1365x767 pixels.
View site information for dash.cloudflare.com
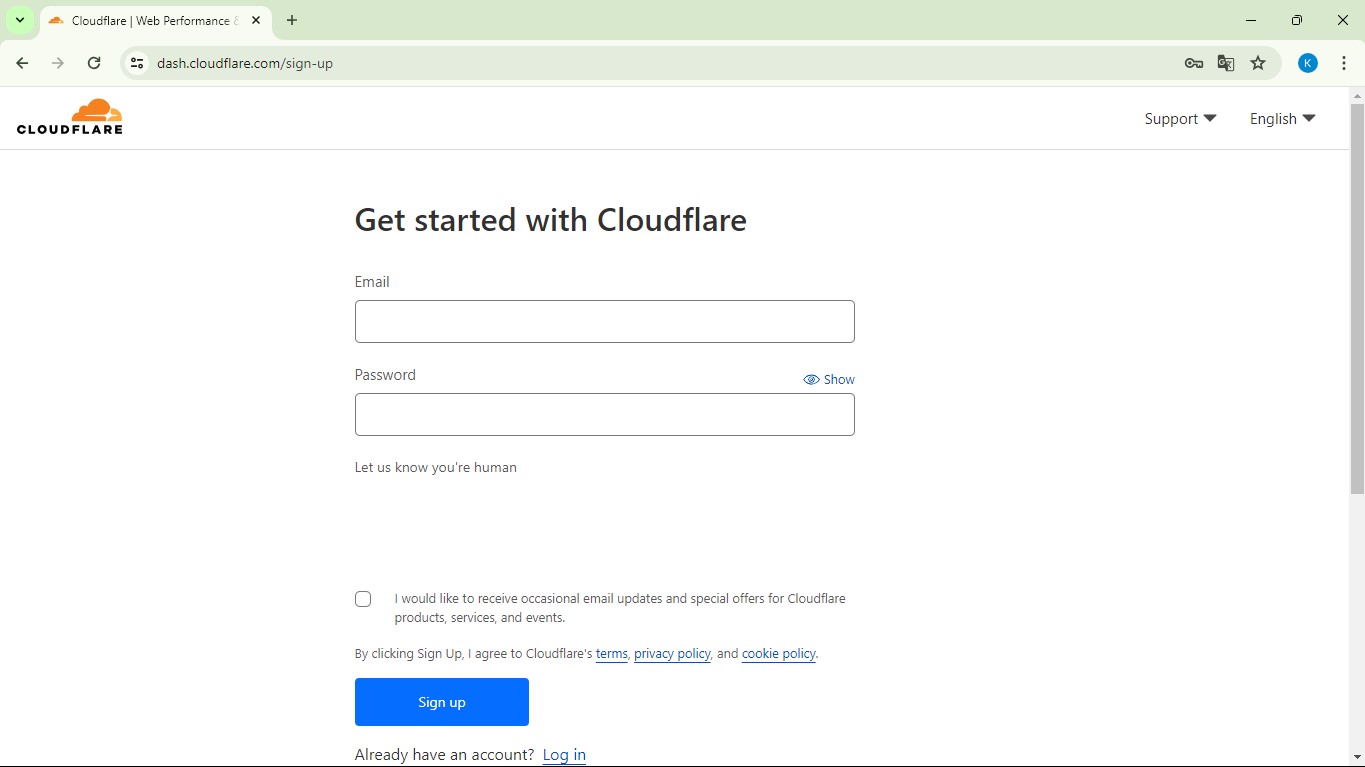[137, 63]
